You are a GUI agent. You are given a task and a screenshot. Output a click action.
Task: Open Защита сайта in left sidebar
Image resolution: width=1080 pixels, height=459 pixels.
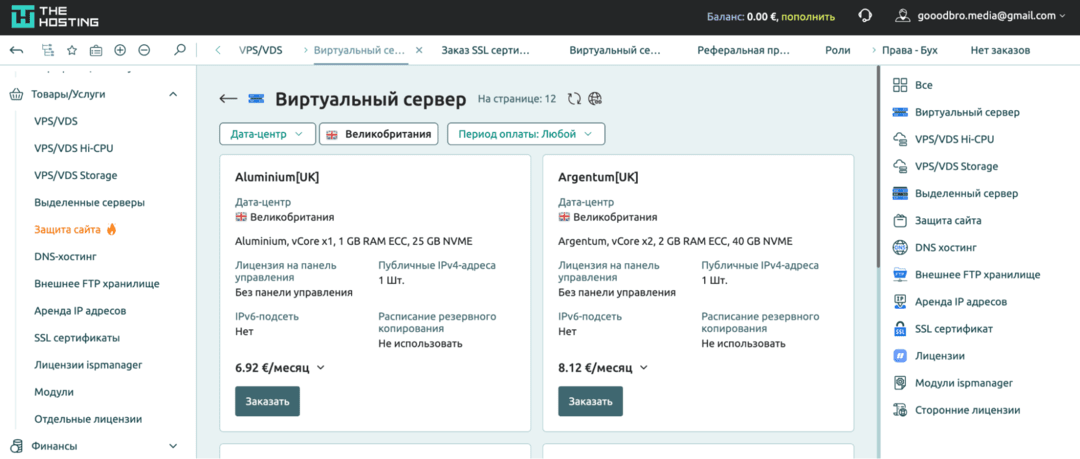pyautogui.click(x=68, y=230)
